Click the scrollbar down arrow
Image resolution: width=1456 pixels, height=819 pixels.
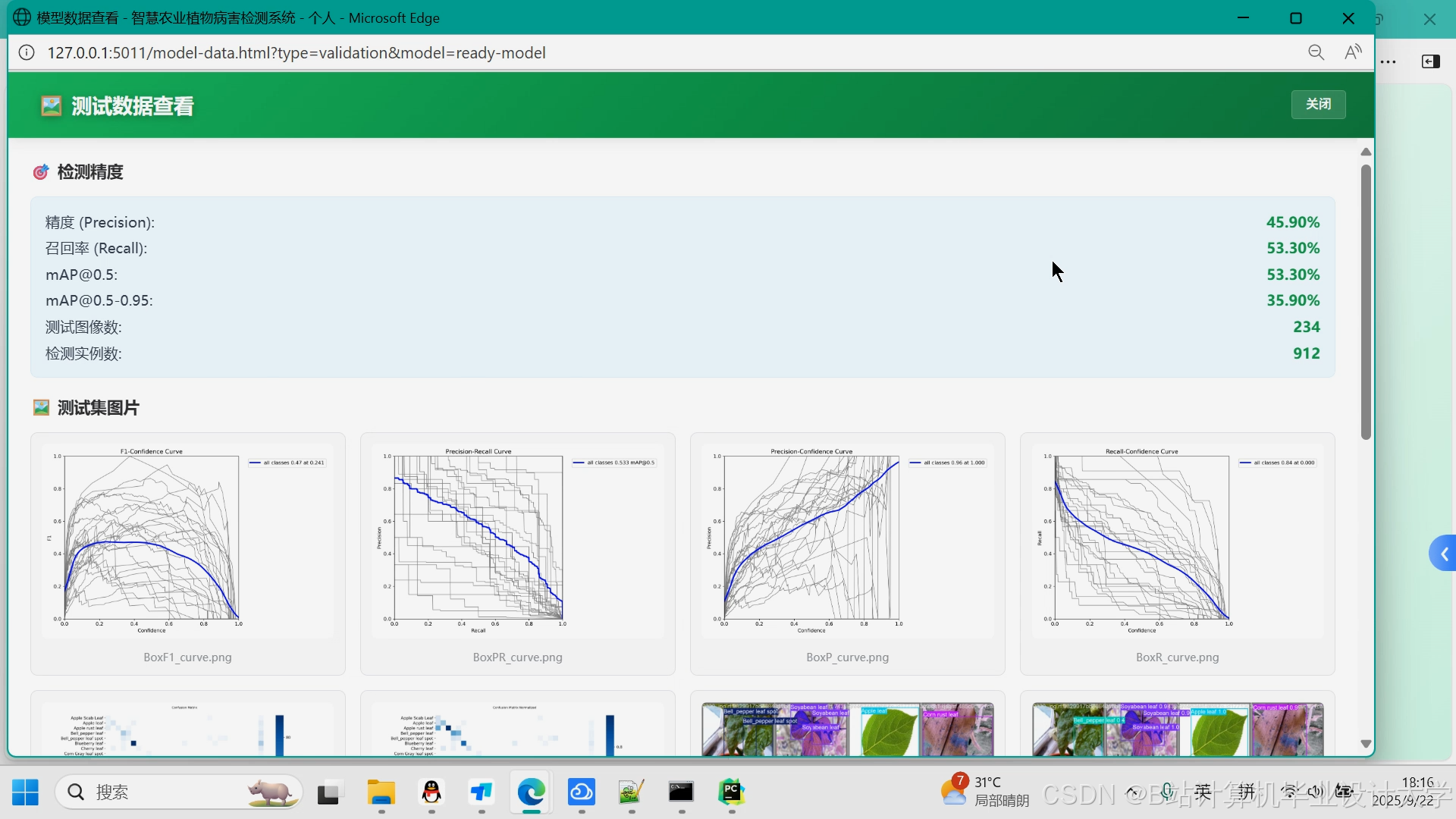coord(1366,744)
